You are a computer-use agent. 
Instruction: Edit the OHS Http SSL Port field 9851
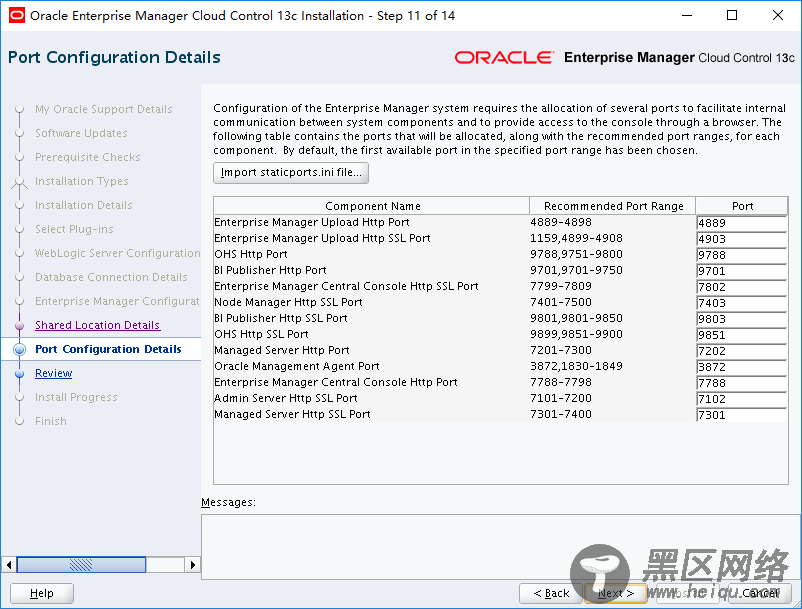pyautogui.click(x=742, y=335)
